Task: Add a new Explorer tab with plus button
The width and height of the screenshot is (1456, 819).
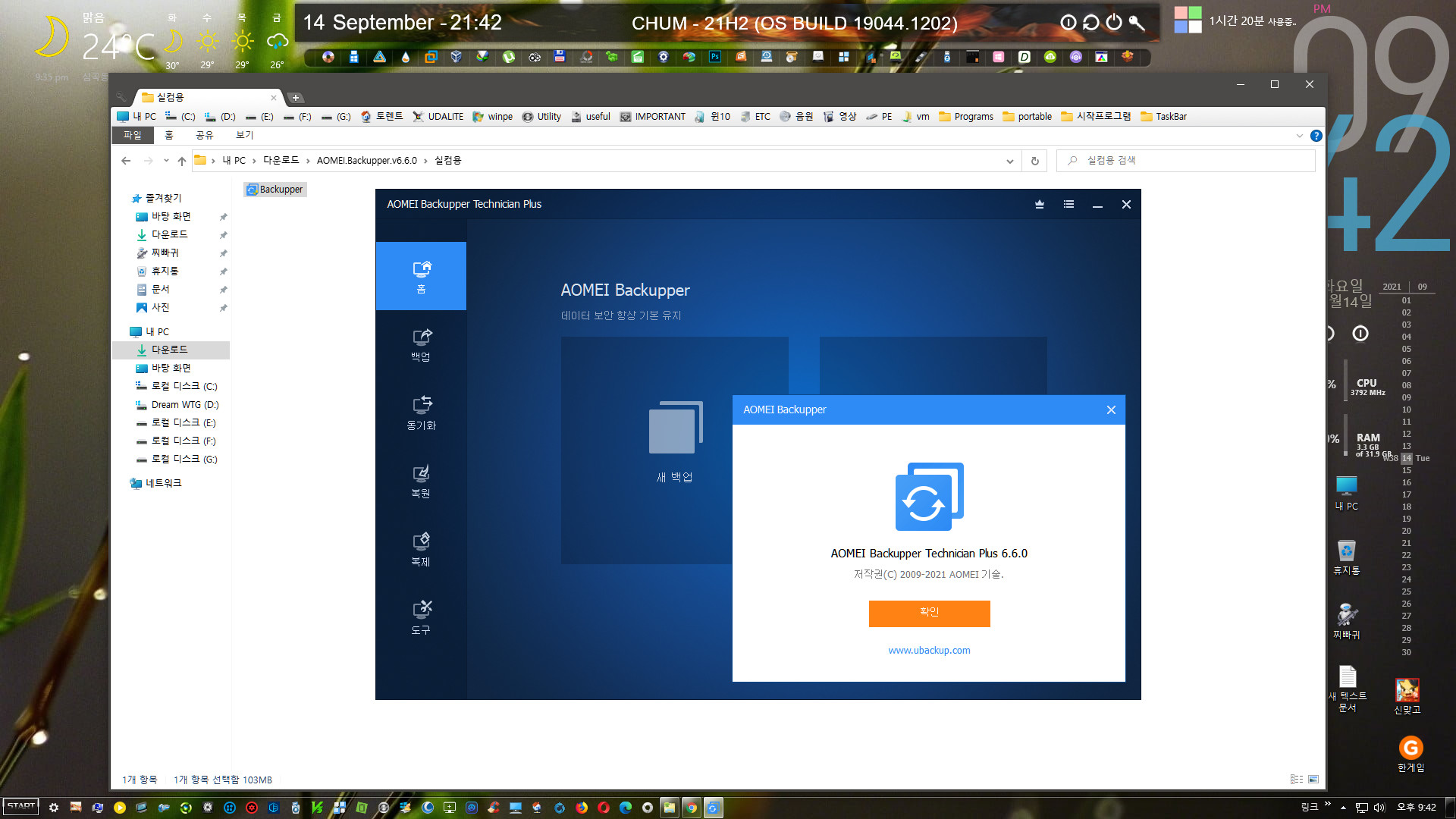Action: click(296, 98)
